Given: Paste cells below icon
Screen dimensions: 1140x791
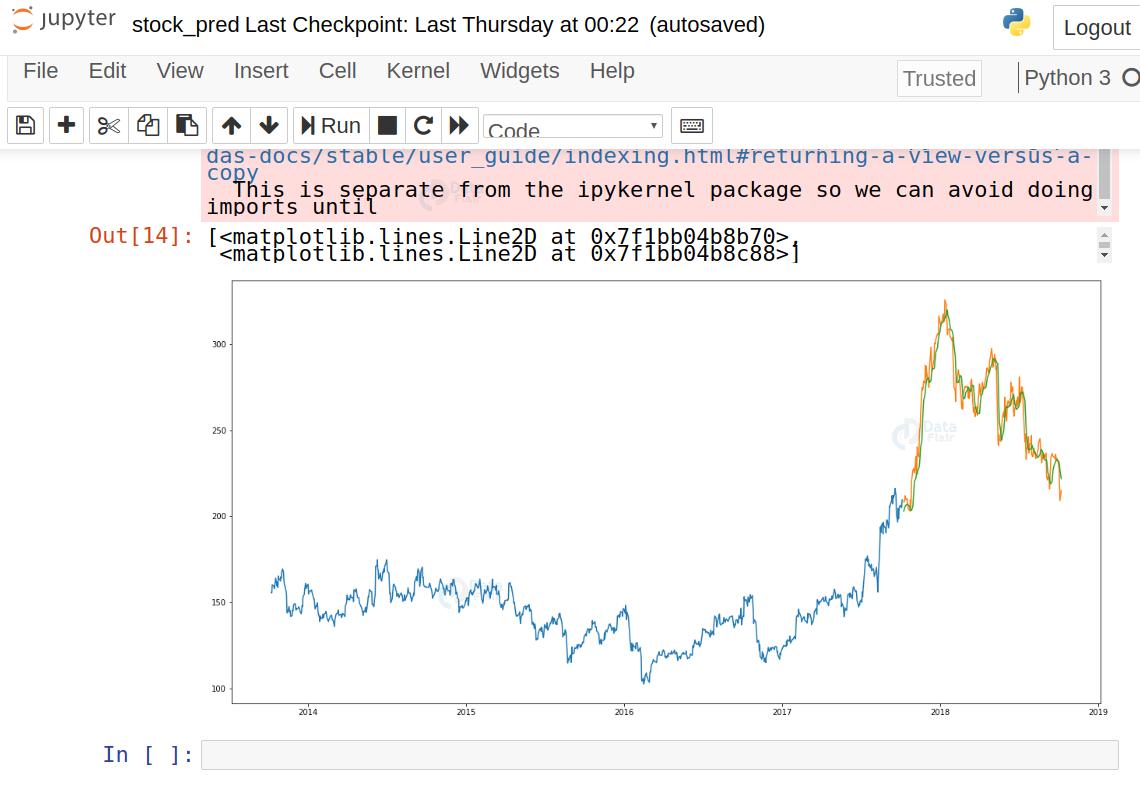Looking at the screenshot, I should tap(187, 125).
